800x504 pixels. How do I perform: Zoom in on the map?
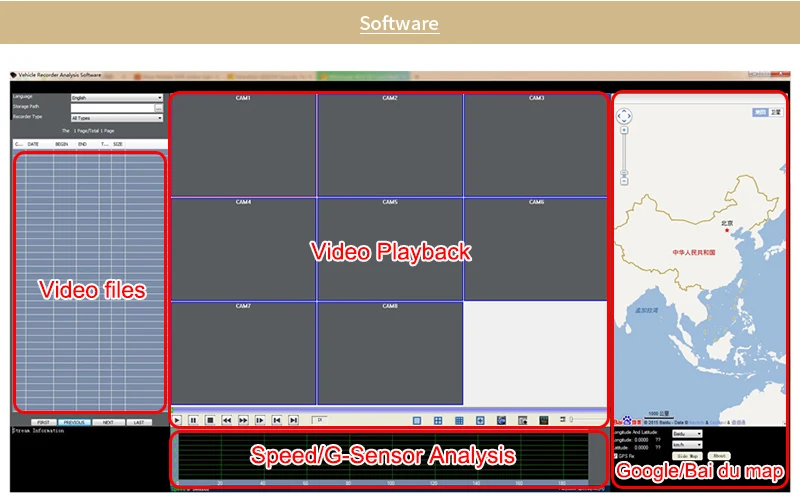[624, 131]
